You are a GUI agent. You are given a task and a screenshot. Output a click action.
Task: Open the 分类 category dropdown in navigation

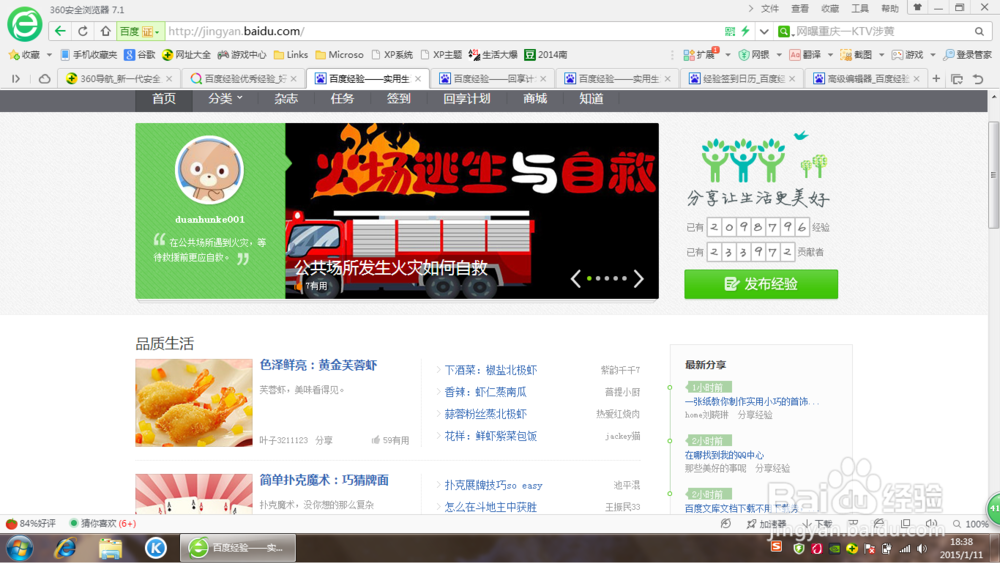click(225, 99)
